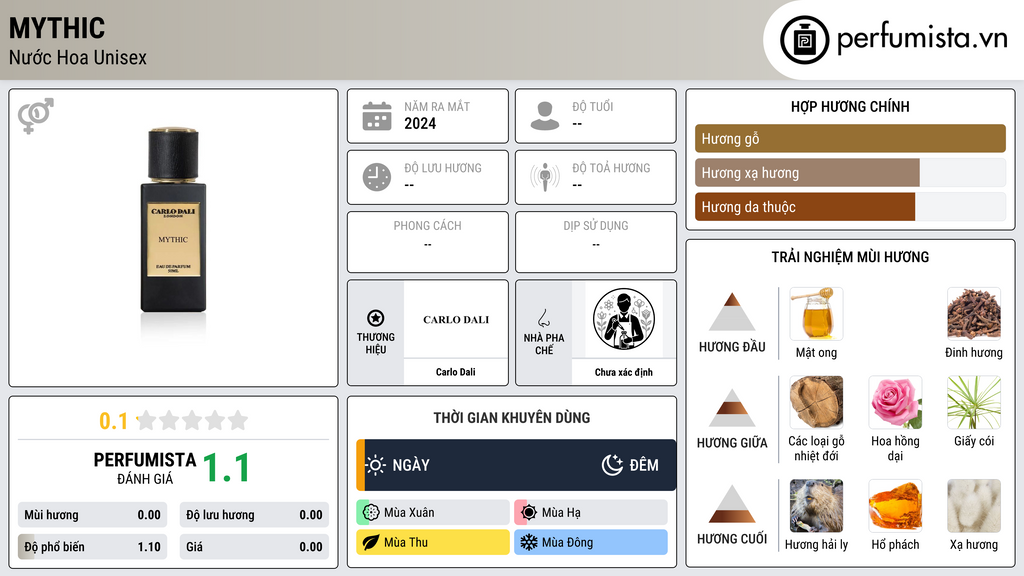Click the Hương da thuộc accord bar
1024x576 pixels.
805,207
